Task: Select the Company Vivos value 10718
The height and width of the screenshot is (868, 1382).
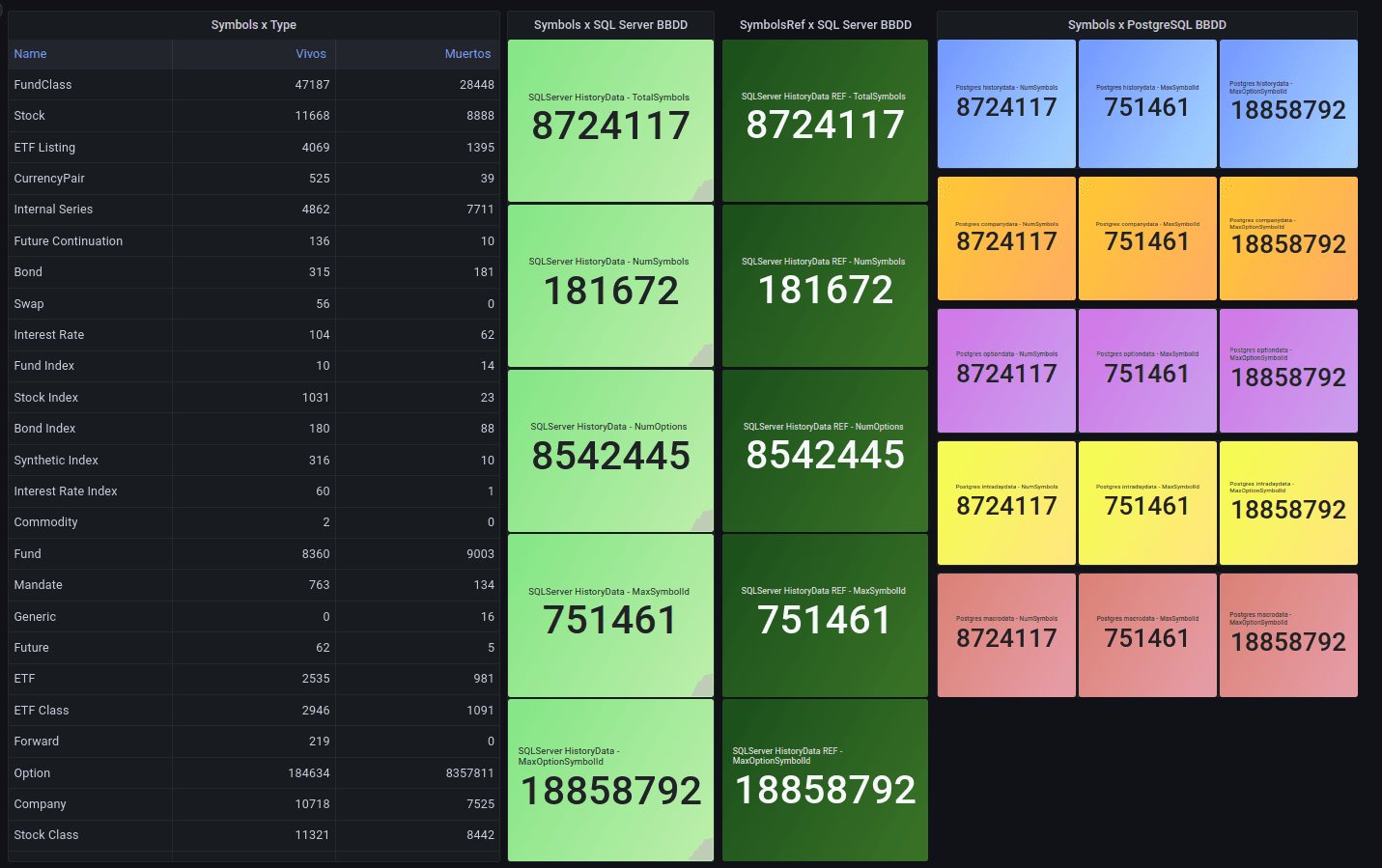Action: [x=312, y=804]
